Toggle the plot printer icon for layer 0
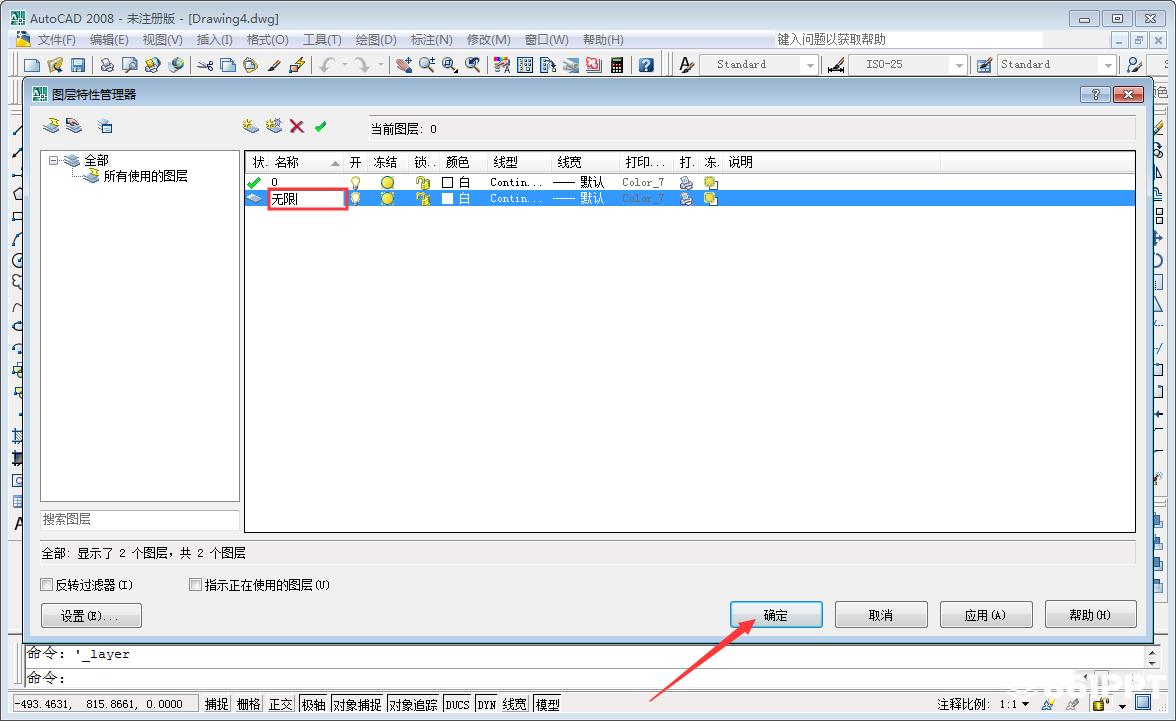Image resolution: width=1176 pixels, height=721 pixels. click(686, 182)
